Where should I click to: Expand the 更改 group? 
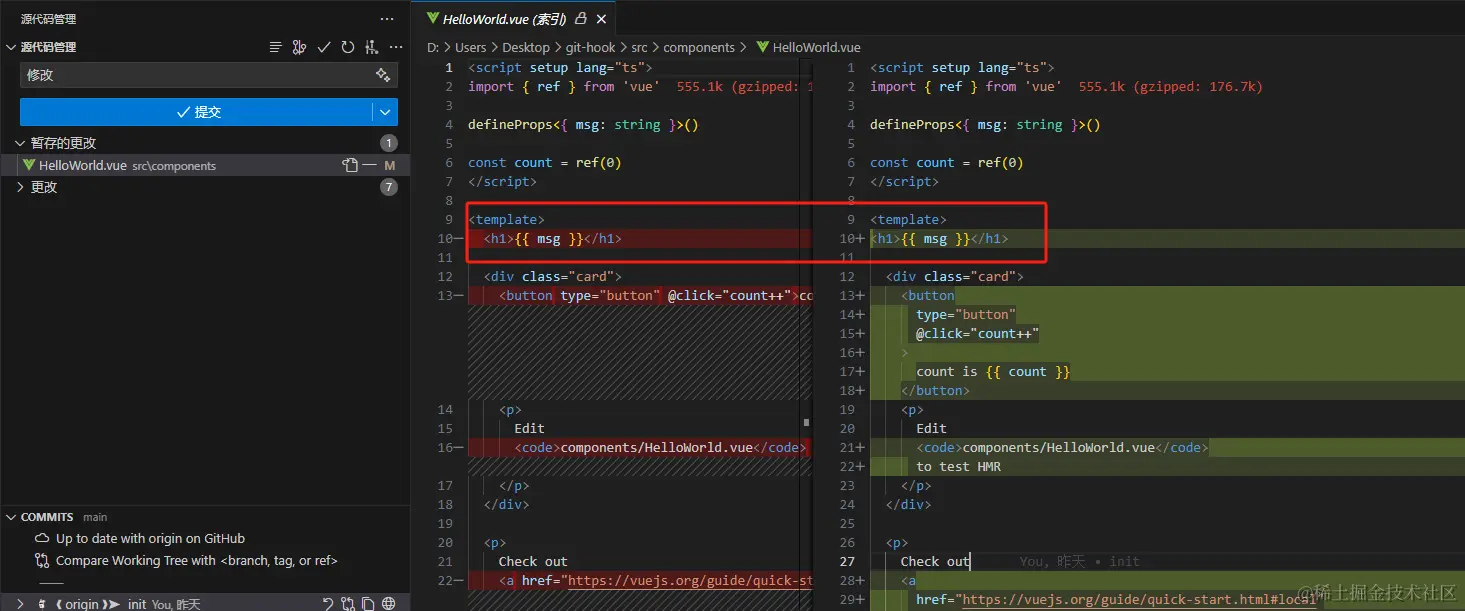tap(20, 187)
